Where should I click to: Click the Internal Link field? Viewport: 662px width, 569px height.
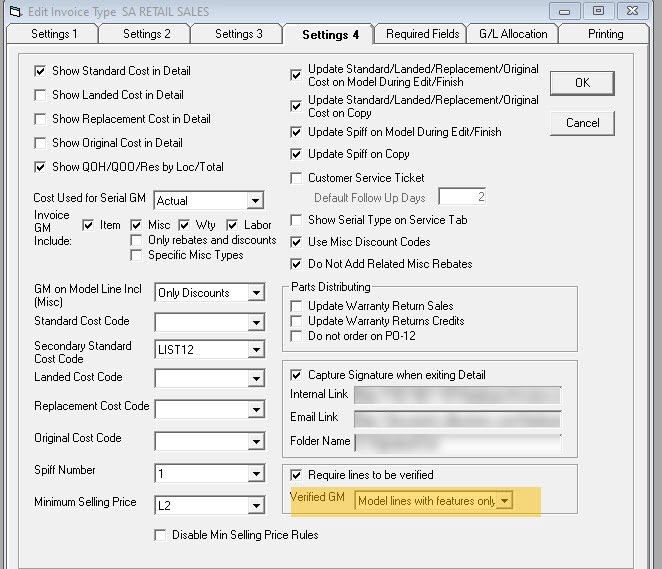click(x=458, y=396)
